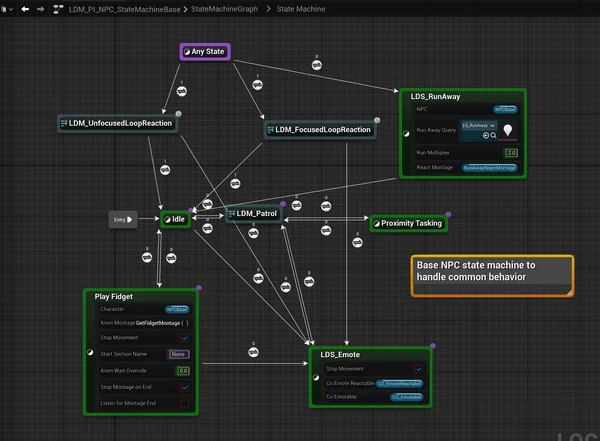This screenshot has height=441, width=600.
Task: Click the LDM_UnfocusedLoopReaction state machine icon
Action: [64, 123]
